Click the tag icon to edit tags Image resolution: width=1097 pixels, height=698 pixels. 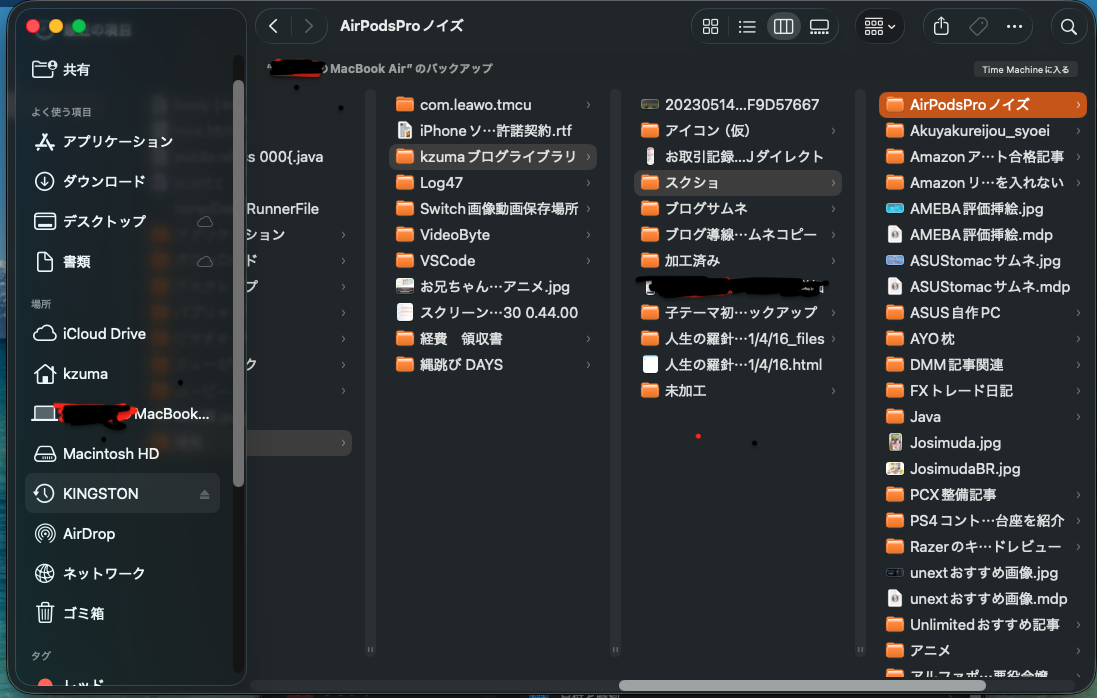978,27
